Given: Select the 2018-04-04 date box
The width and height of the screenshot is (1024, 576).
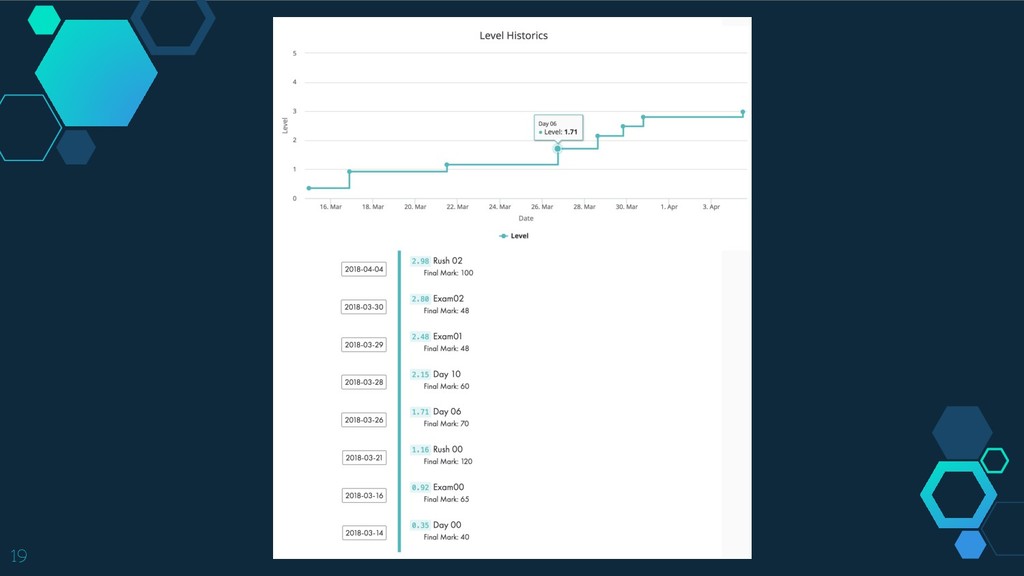Looking at the screenshot, I should [364, 269].
